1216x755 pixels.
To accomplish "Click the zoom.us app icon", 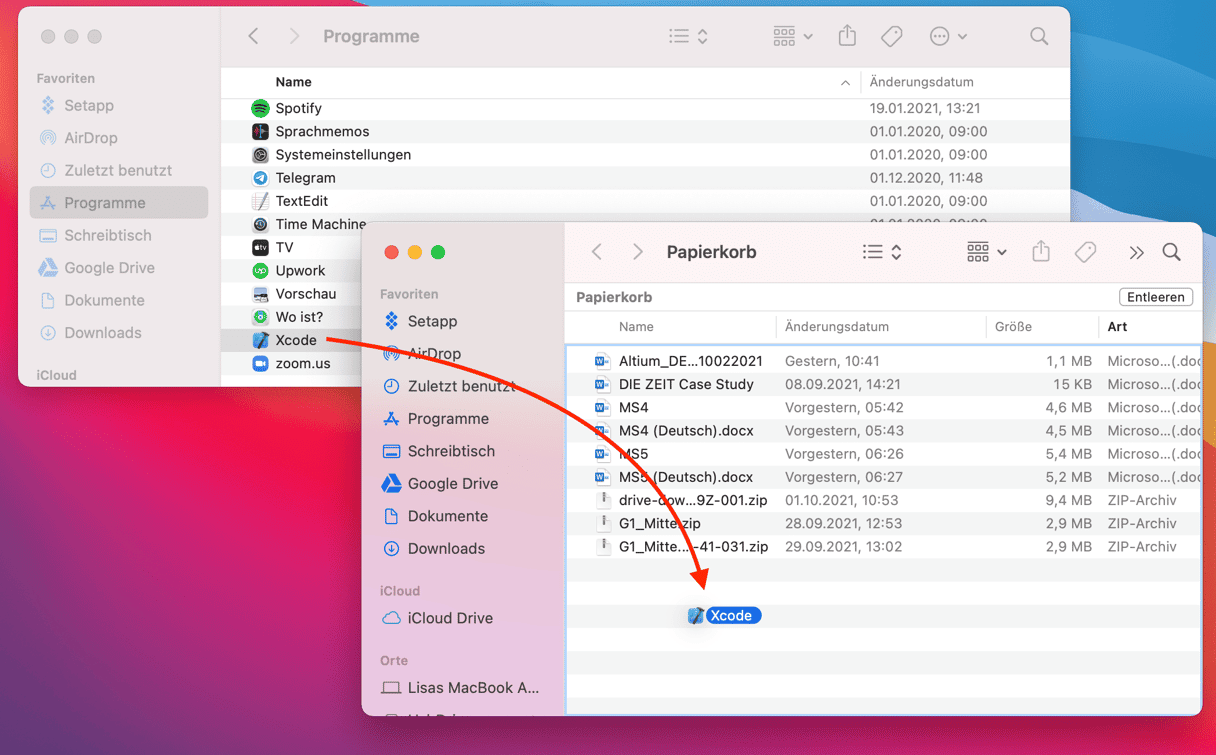I will point(260,363).
